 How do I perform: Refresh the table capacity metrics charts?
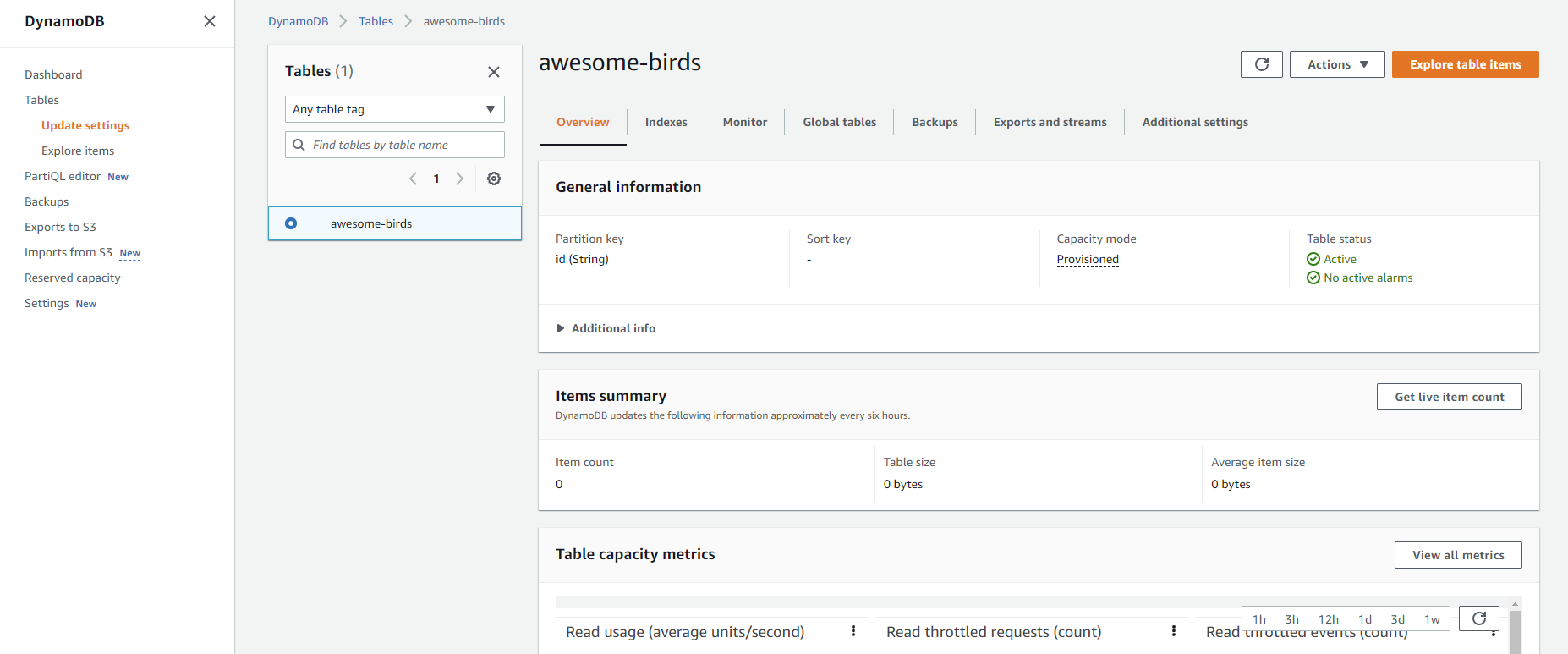click(x=1478, y=618)
